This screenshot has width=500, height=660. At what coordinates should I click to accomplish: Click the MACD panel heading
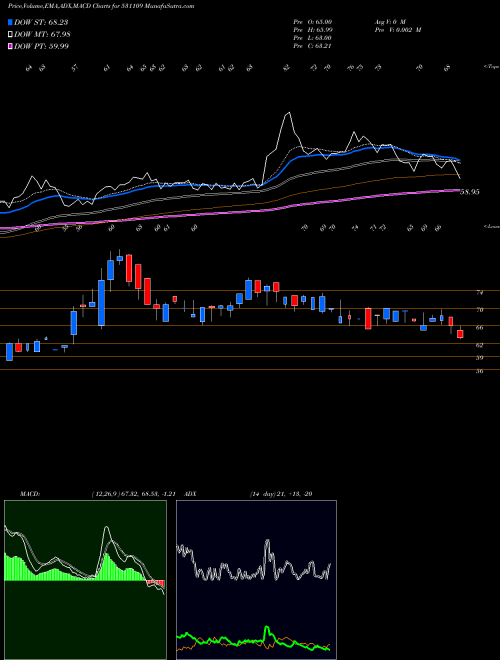[x=30, y=494]
